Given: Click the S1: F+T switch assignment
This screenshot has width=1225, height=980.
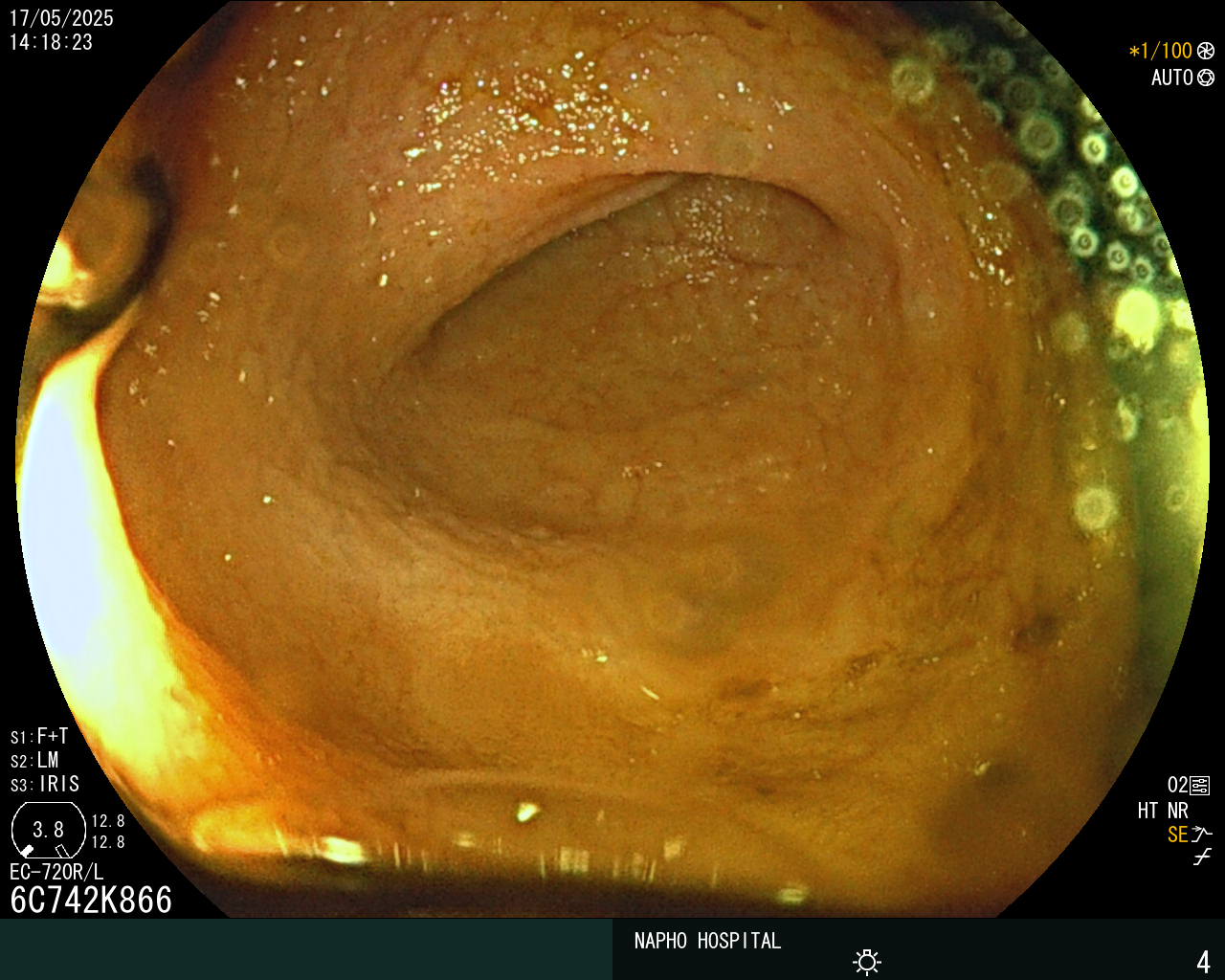Looking at the screenshot, I should pos(39,737).
